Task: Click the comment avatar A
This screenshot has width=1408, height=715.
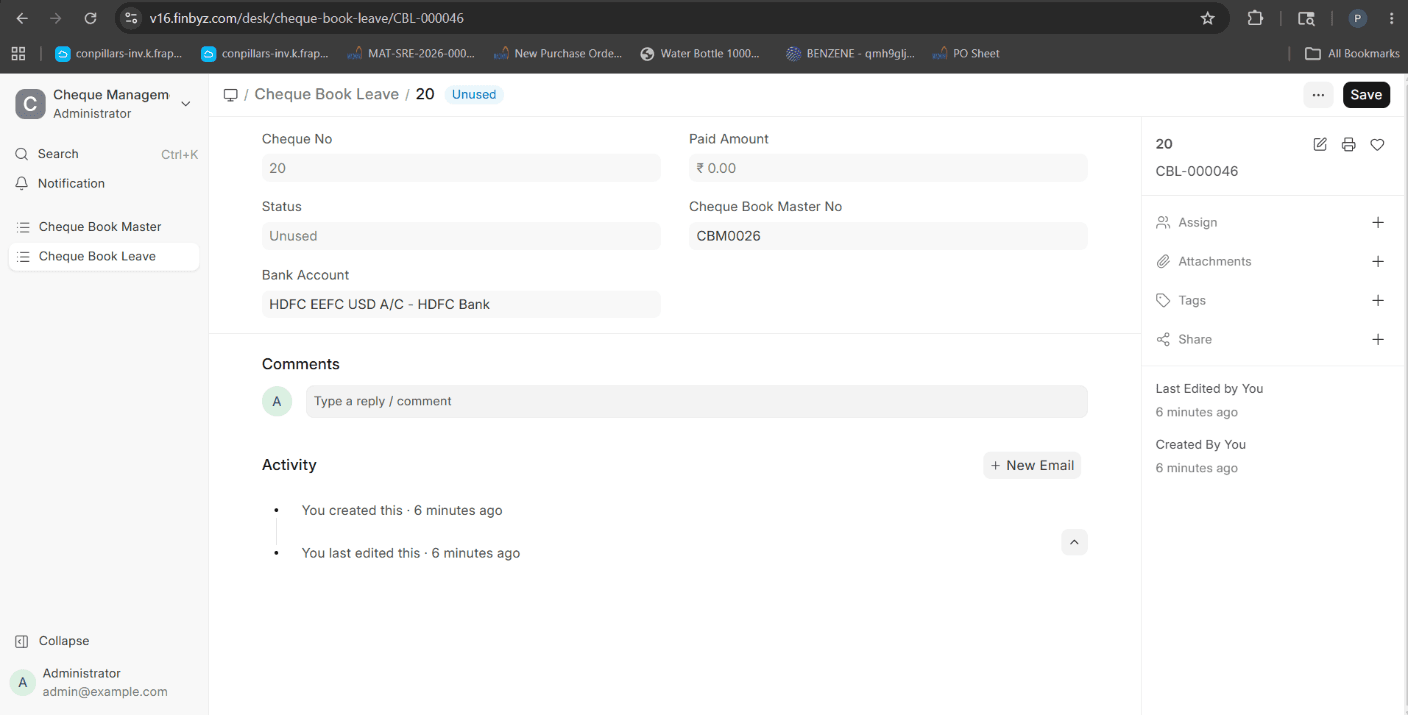Action: [277, 401]
